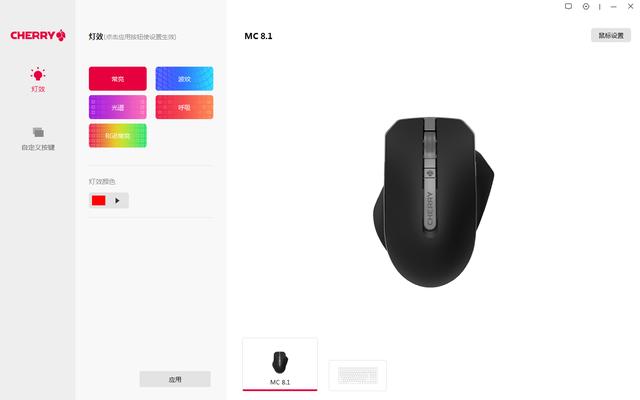Click the 应用 apply button
Image resolution: width=640 pixels, height=400 pixels.
175,379
